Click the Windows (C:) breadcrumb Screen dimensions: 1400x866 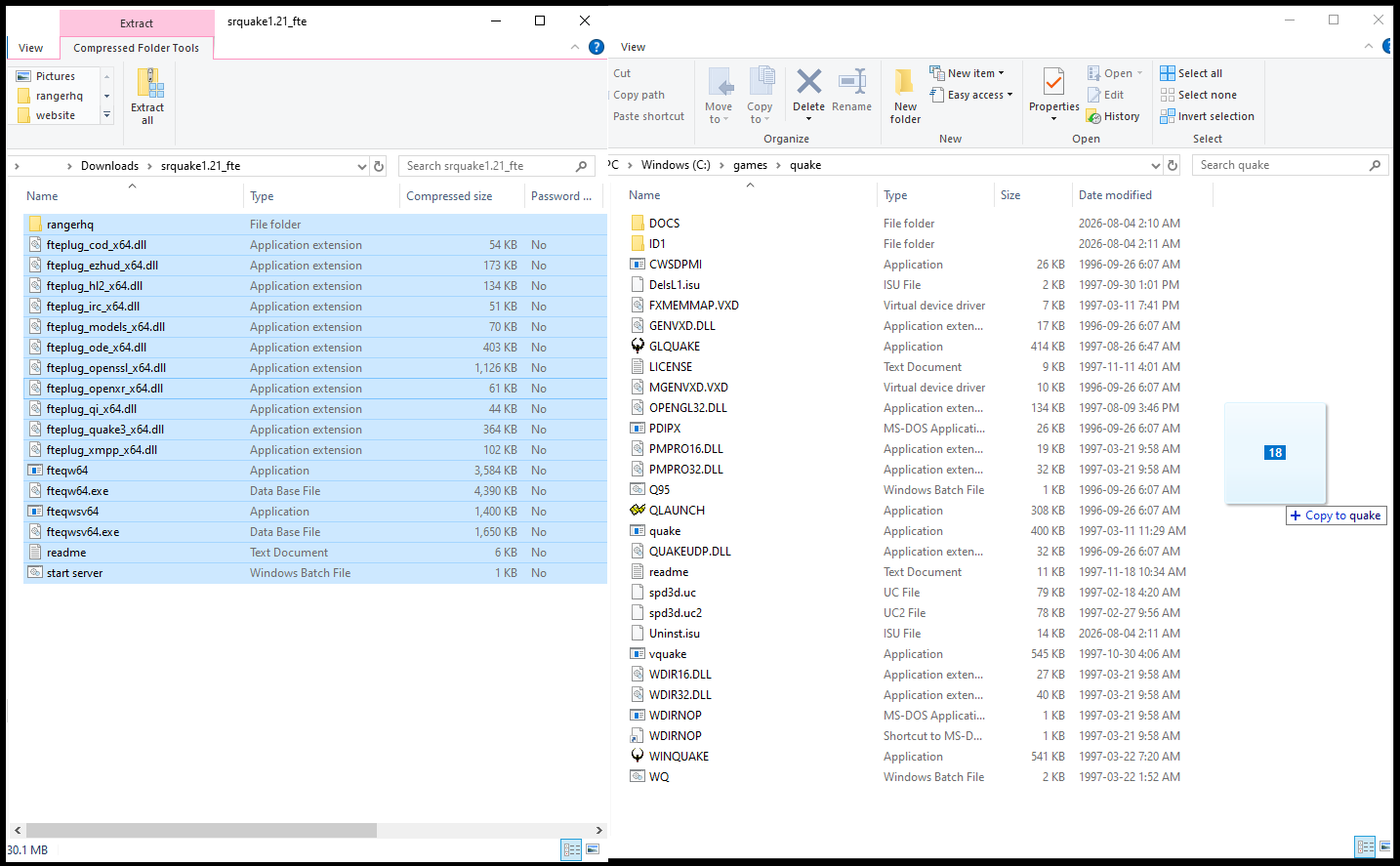[x=676, y=165]
